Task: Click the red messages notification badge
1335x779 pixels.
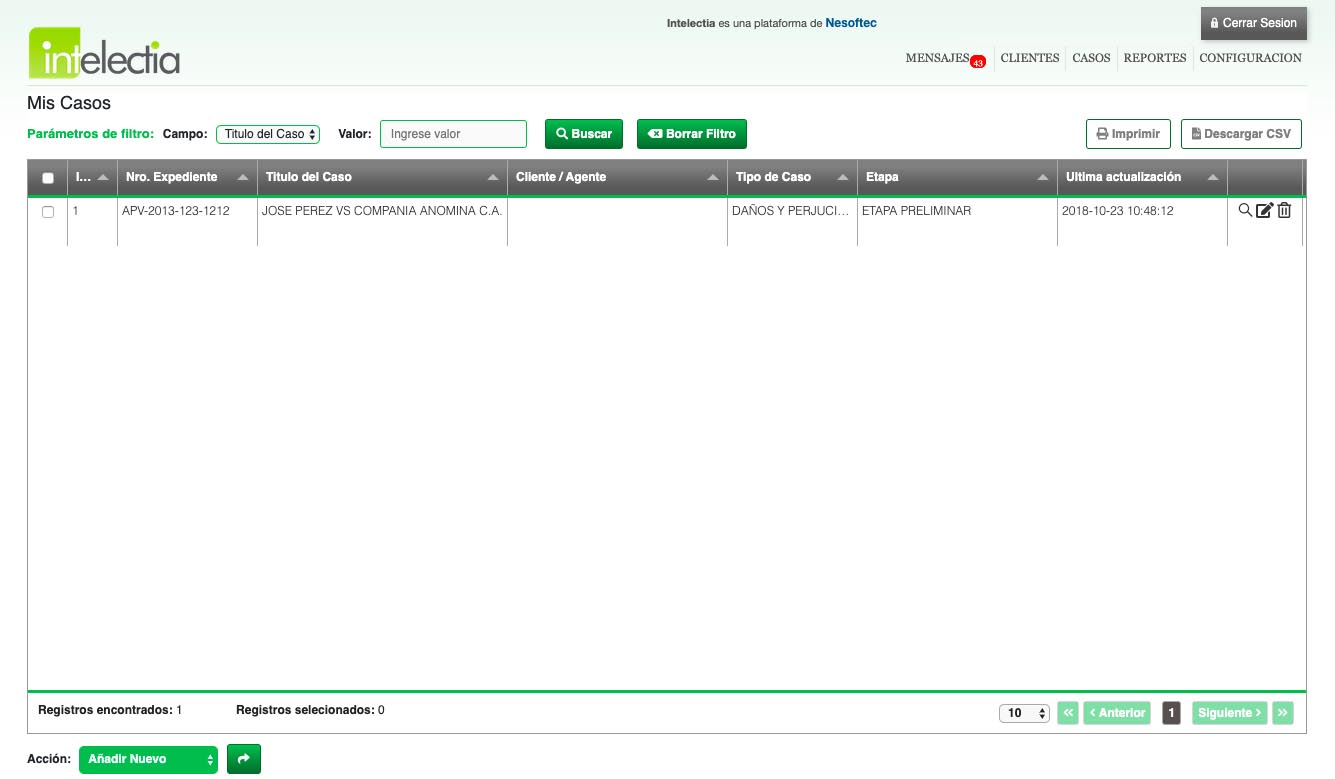Action: (977, 63)
